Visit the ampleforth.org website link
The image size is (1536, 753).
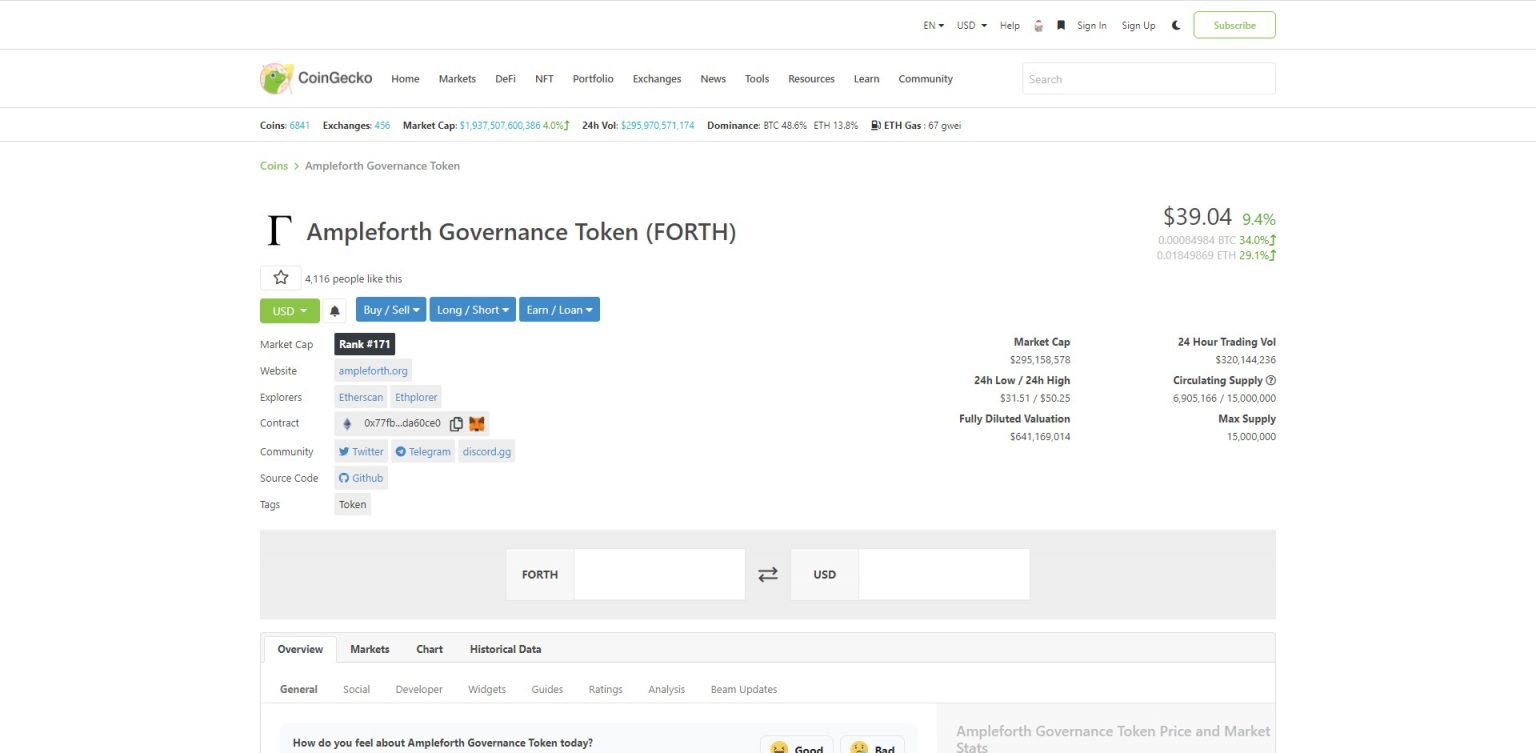372,370
